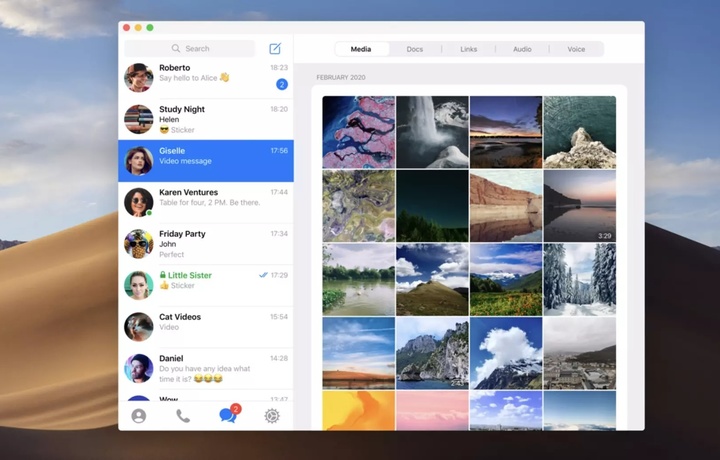The height and width of the screenshot is (460, 720).
Task: Switch to the Voice tab
Action: click(x=576, y=49)
